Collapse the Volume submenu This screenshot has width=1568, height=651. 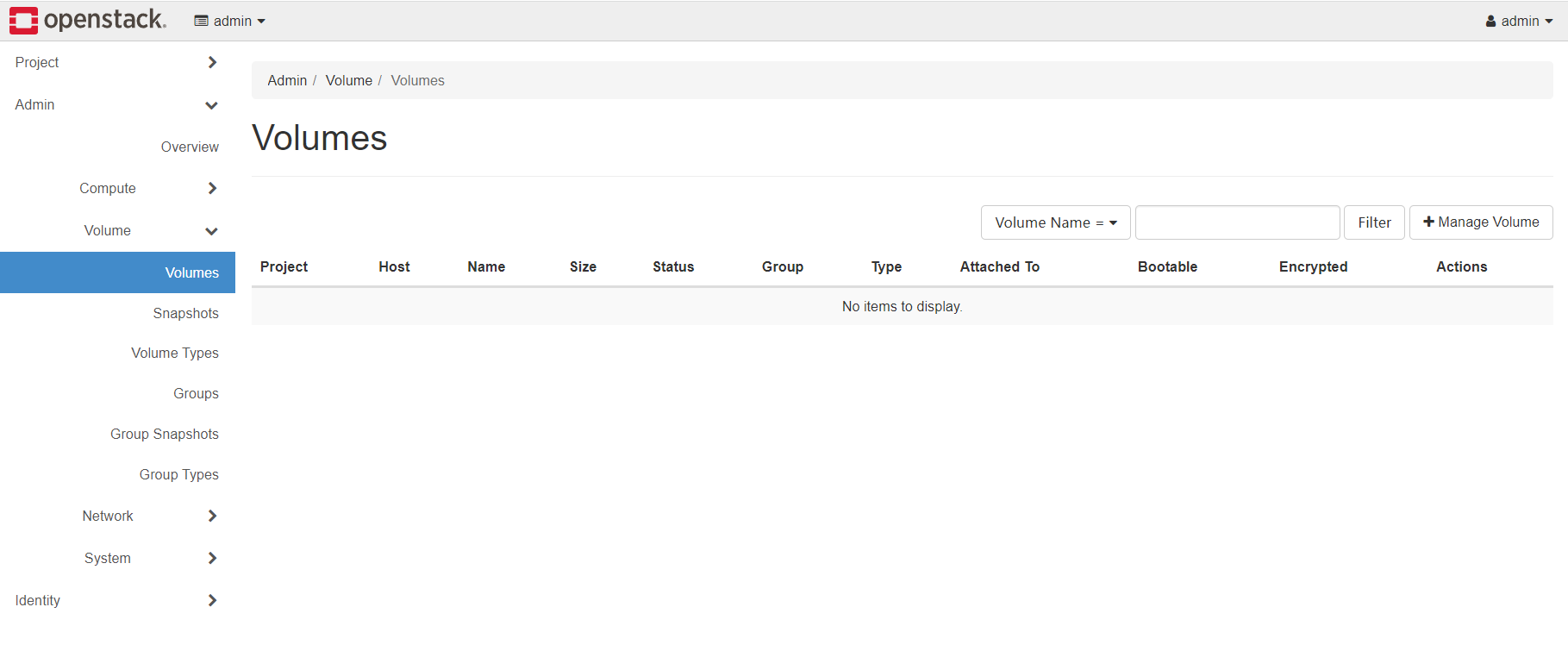[117, 230]
